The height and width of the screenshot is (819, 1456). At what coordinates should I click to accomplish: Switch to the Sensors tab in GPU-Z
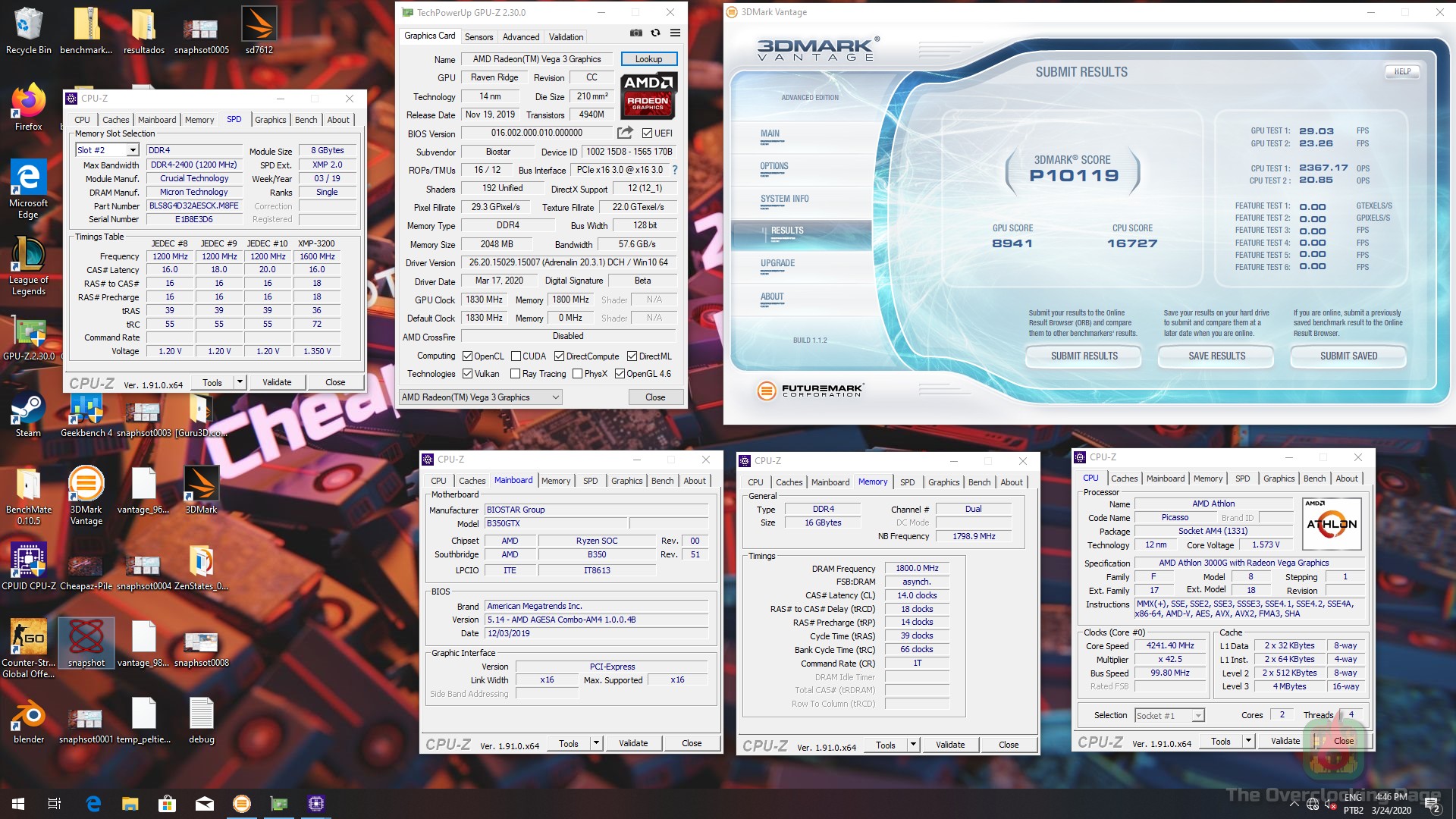[x=479, y=36]
